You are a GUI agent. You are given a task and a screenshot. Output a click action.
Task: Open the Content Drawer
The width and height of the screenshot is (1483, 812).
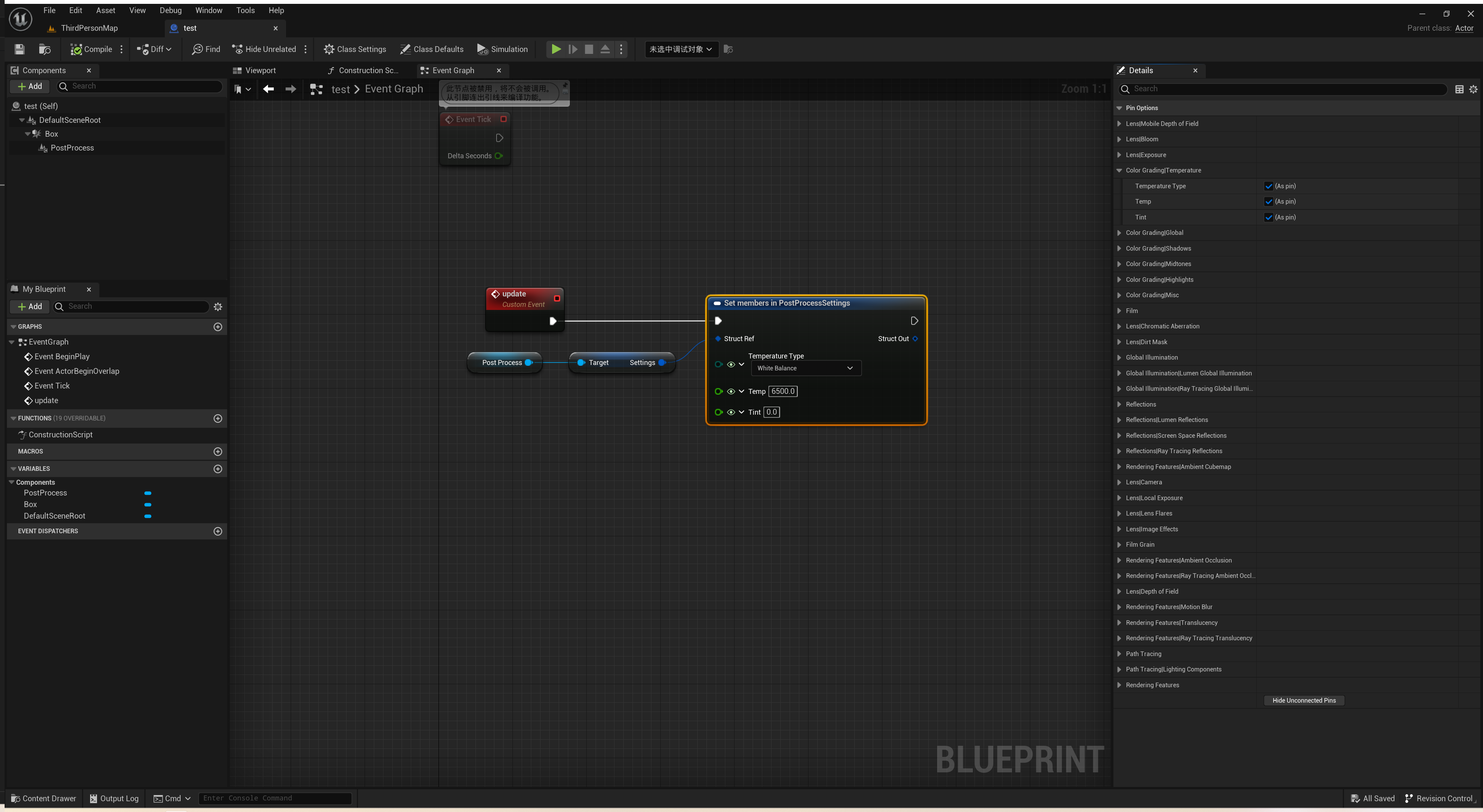(x=43, y=798)
